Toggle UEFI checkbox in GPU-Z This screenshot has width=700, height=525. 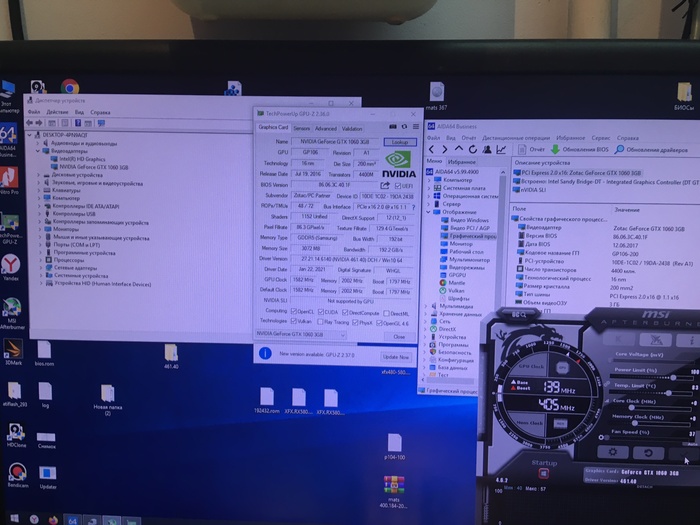[x=397, y=186]
